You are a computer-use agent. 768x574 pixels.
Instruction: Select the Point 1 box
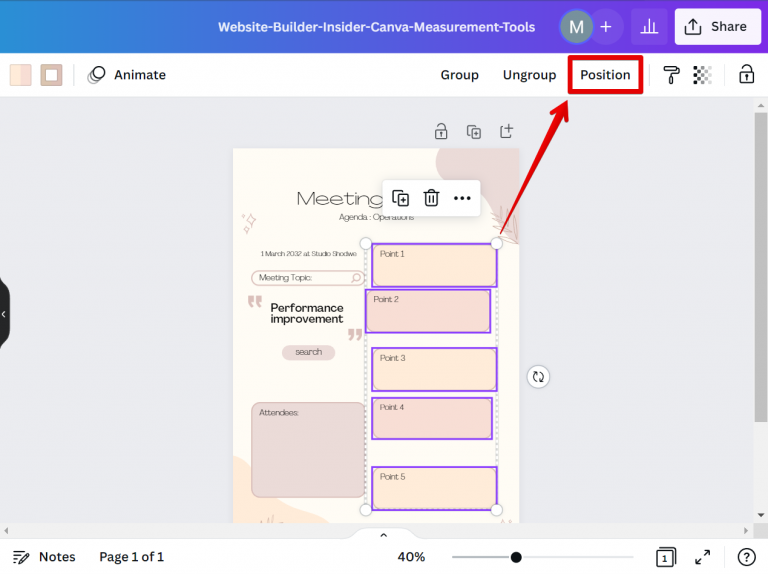point(434,265)
